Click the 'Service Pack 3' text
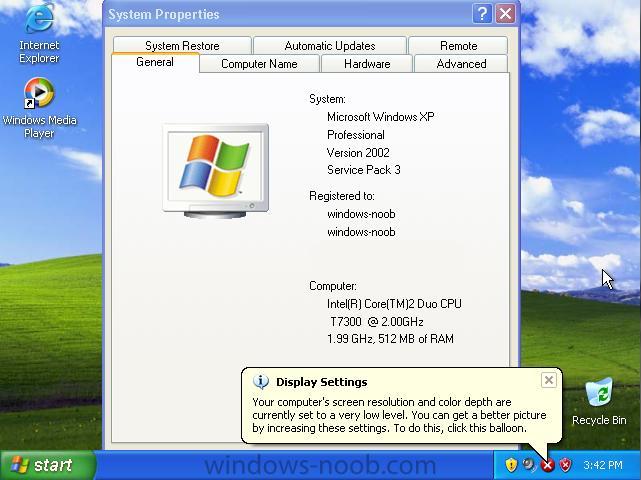 click(x=363, y=170)
